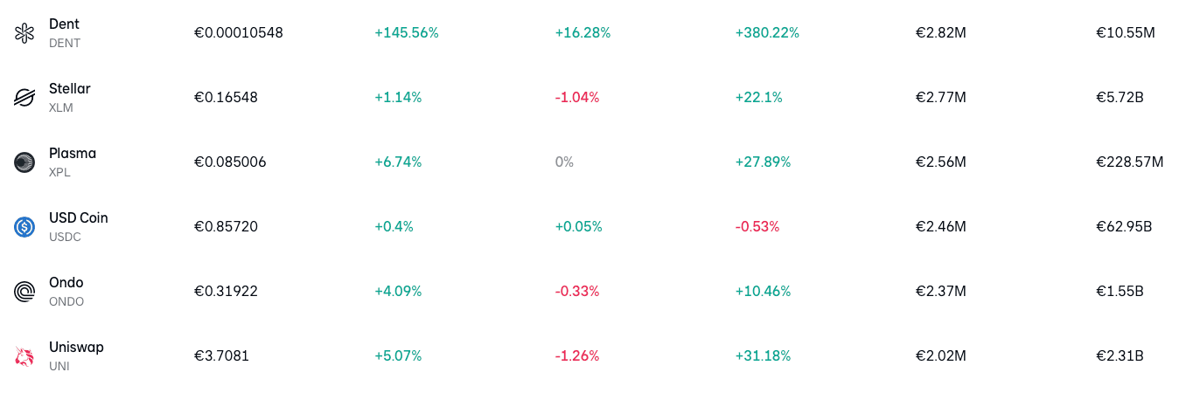The image size is (1200, 393).
Task: Click Dent price €0.00010548
Action: [238, 33]
